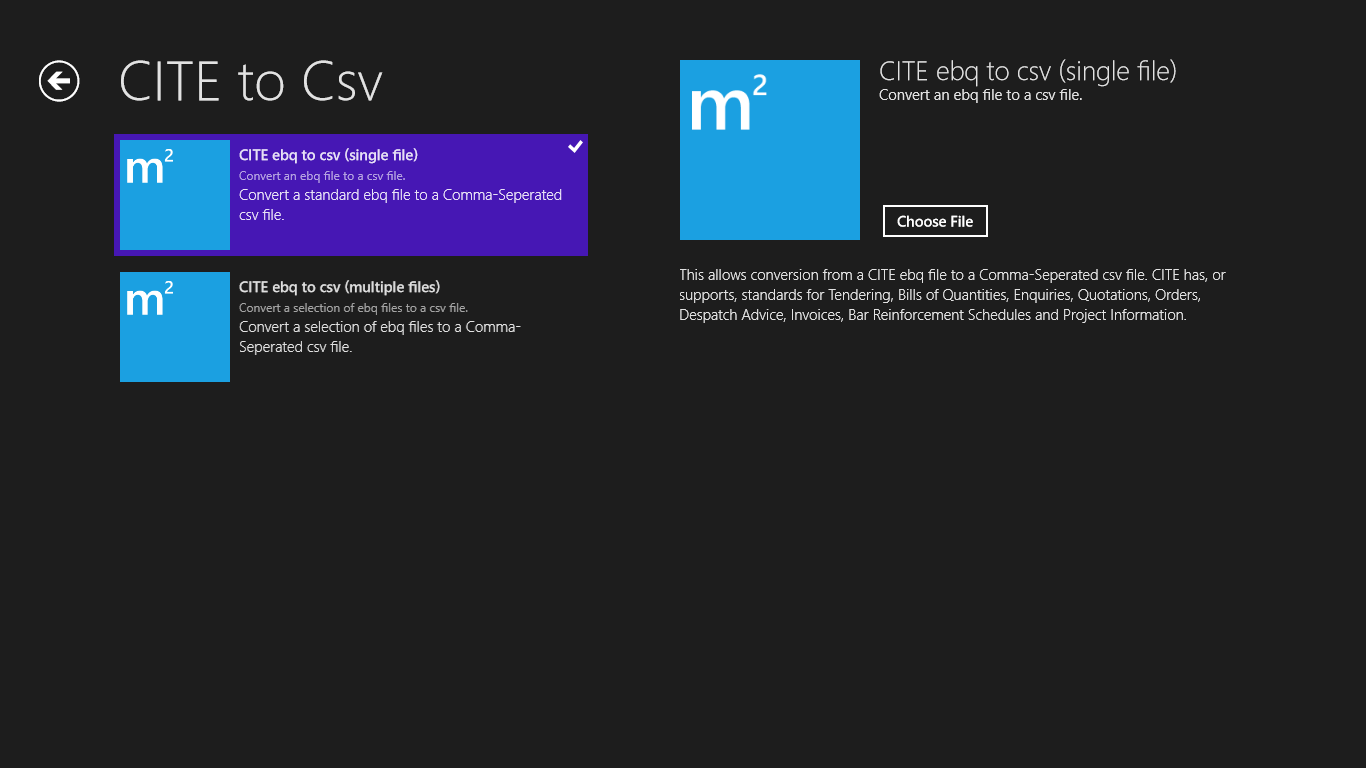Click small grey subtitle in the purple selected item

[322, 176]
